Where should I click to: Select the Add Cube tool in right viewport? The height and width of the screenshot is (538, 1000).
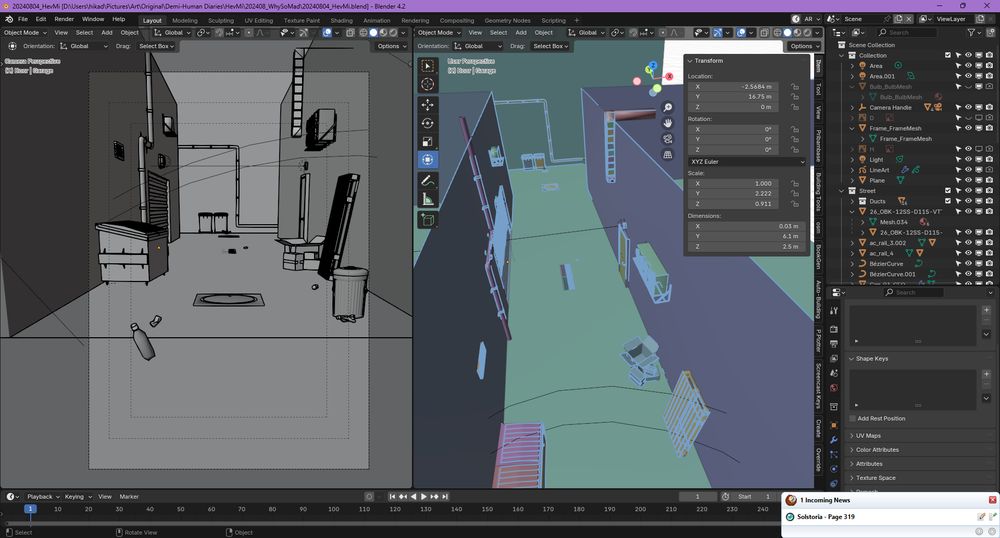(x=427, y=221)
